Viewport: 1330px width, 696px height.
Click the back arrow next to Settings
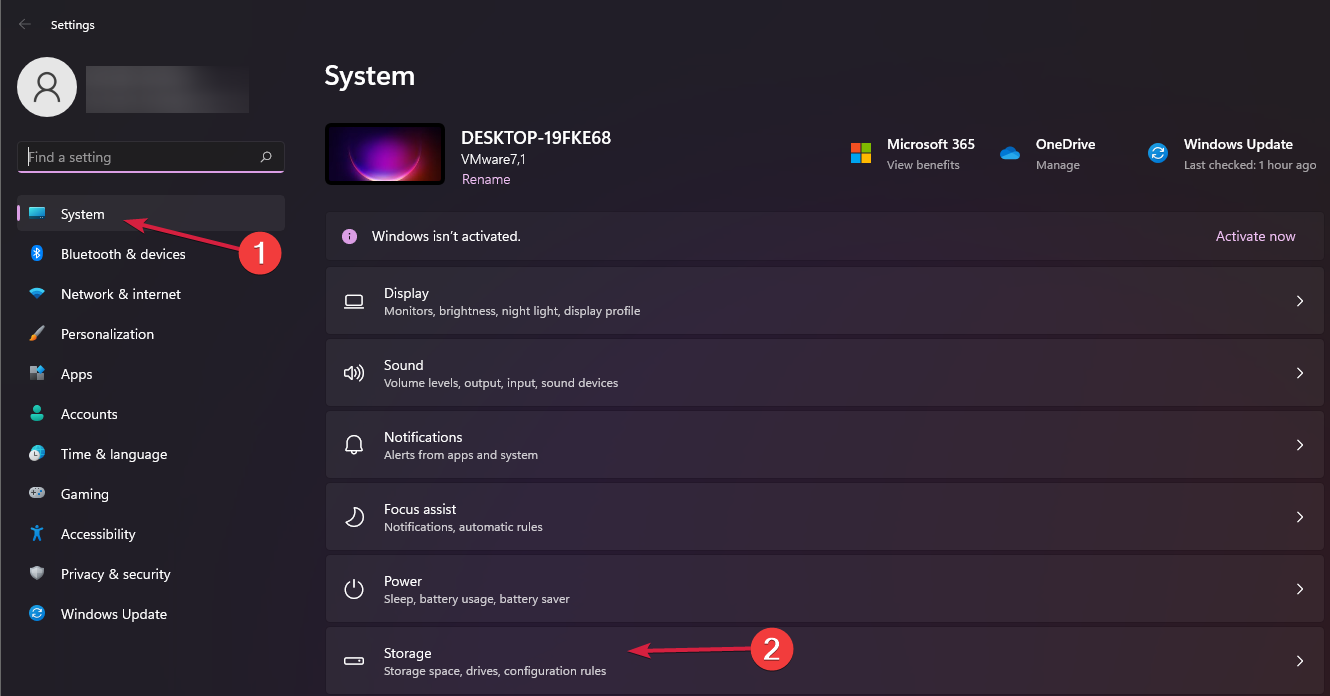[x=24, y=24]
